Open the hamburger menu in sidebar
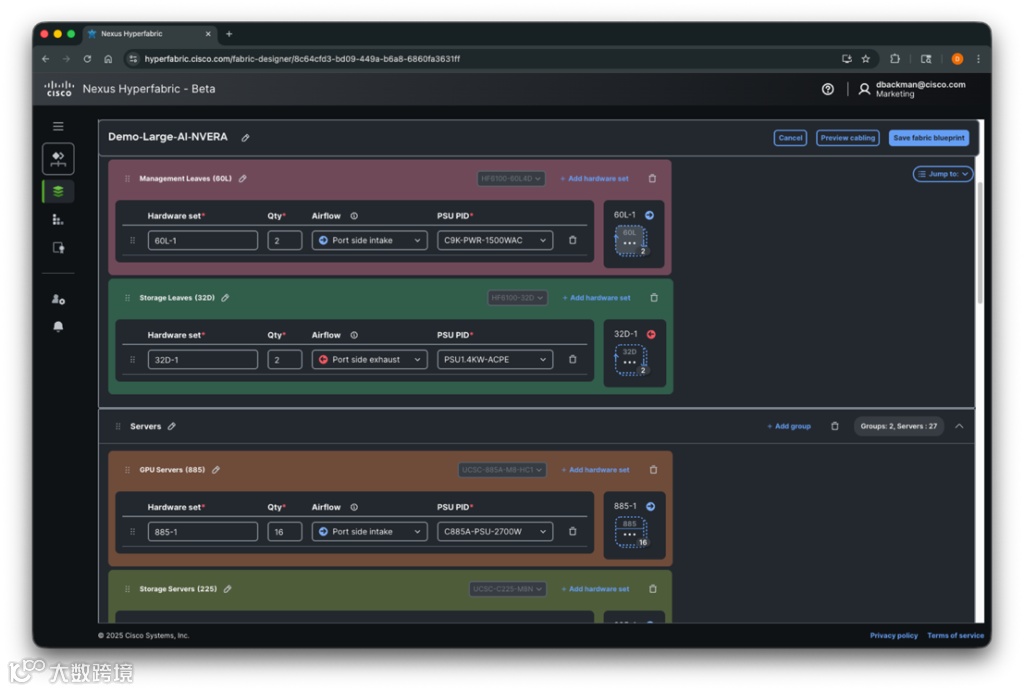 [x=58, y=126]
